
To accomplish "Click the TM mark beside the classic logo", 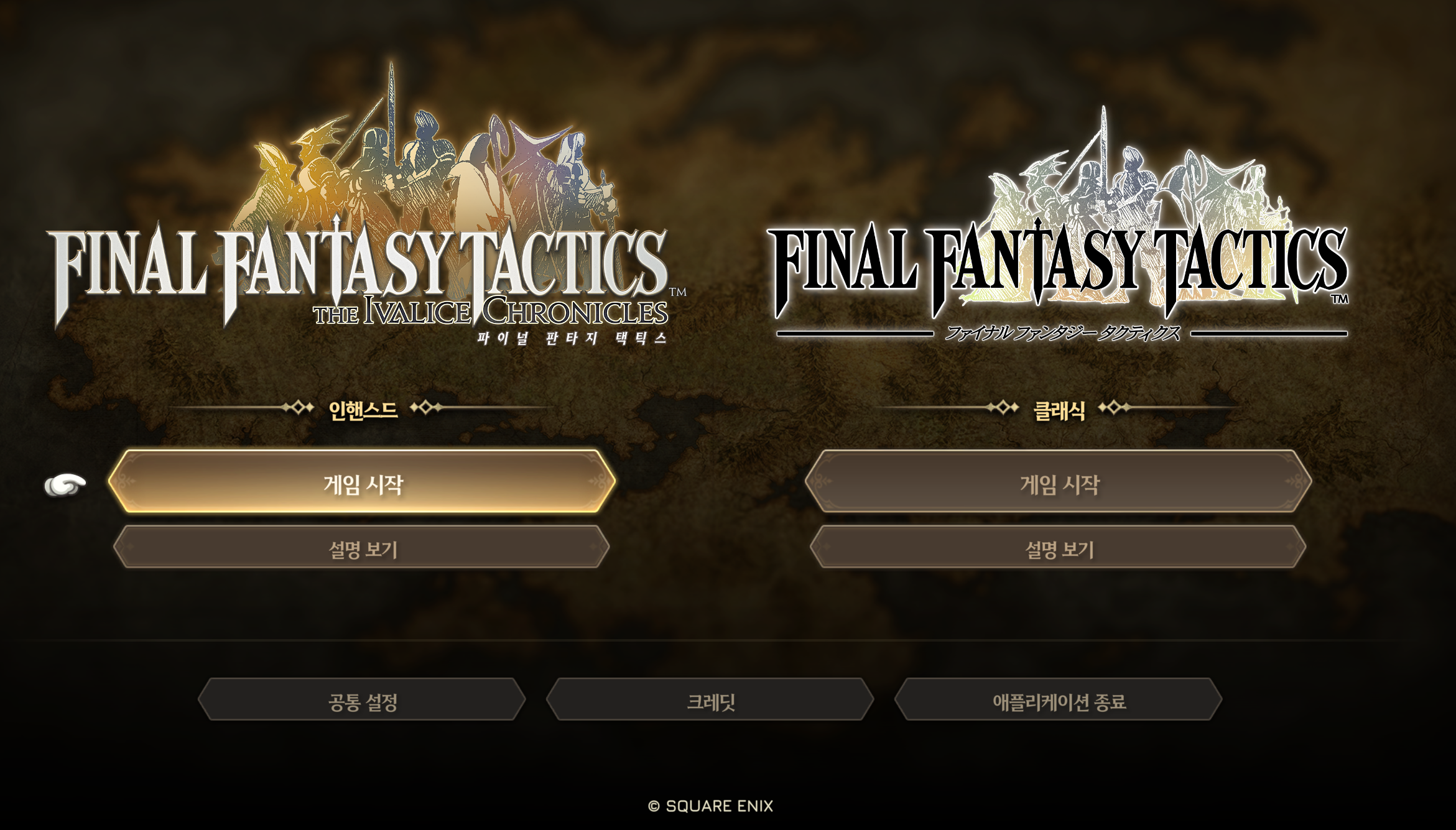I will (x=1340, y=299).
